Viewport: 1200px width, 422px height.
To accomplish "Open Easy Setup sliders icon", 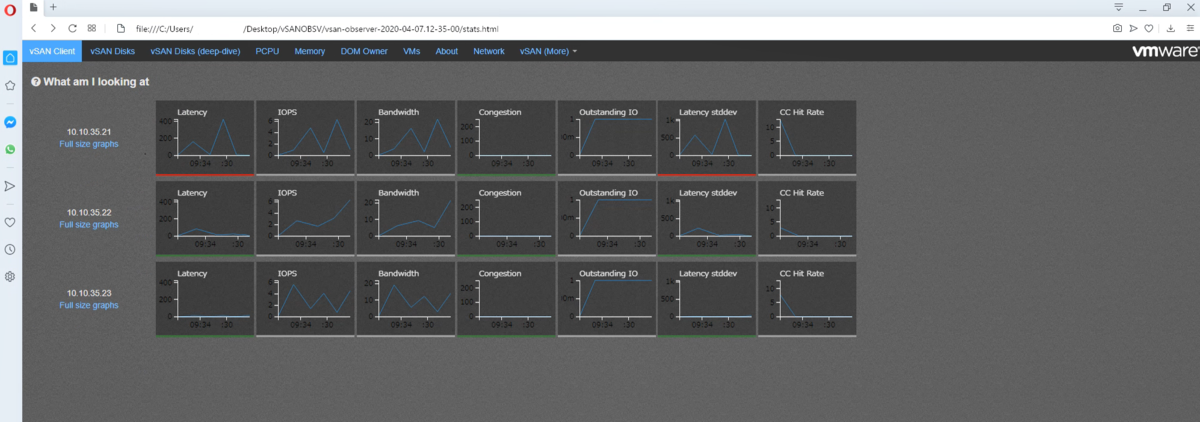I will [1188, 28].
